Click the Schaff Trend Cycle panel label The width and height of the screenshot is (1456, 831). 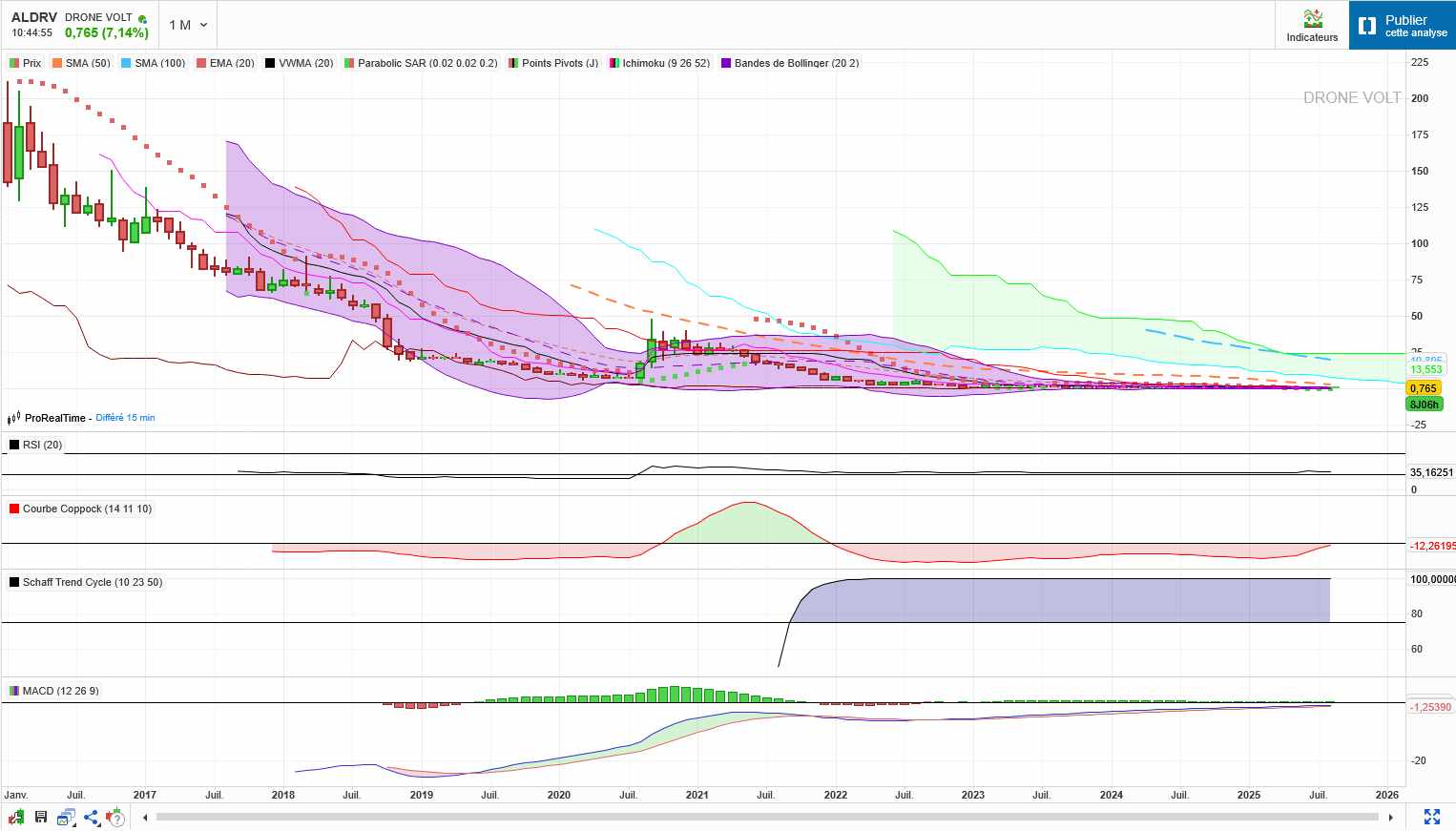86,582
